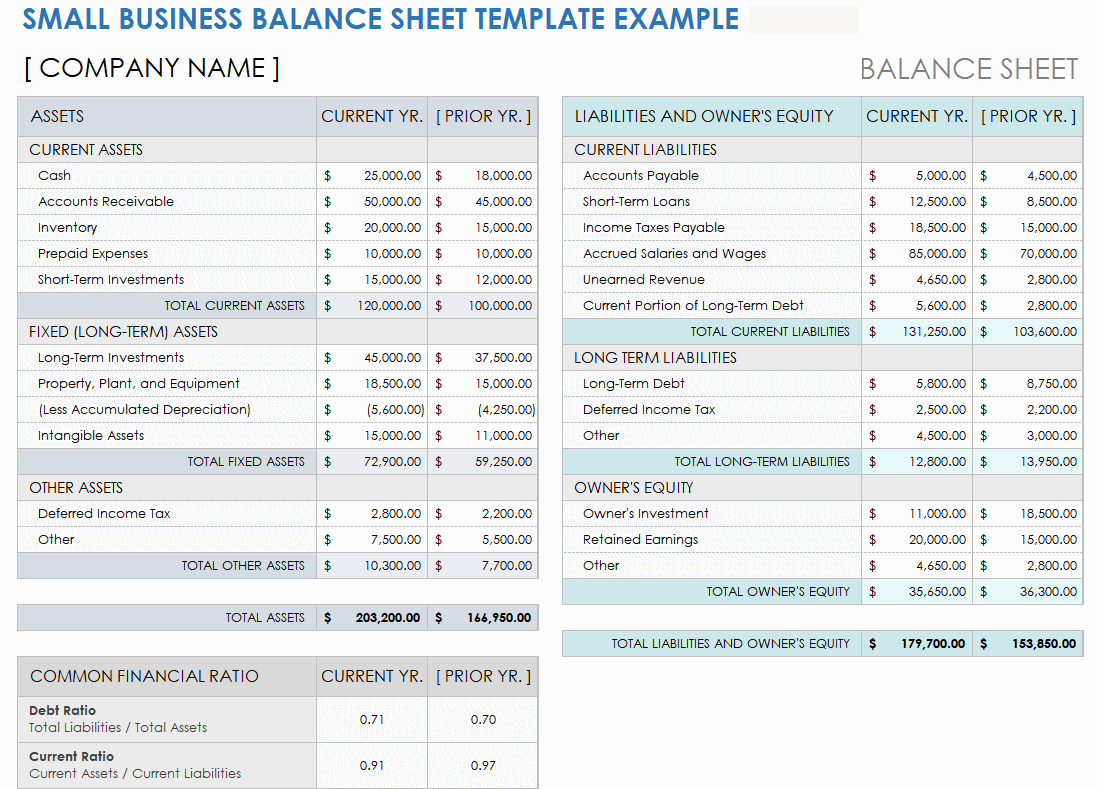
Task: Select the Cash current year amount cell
Action: (372, 176)
